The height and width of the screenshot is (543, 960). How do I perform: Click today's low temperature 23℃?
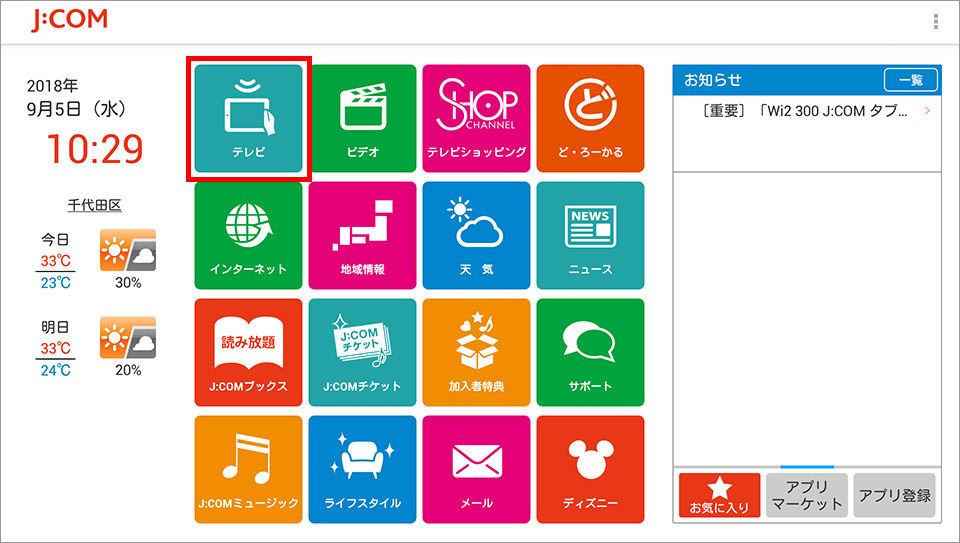56,283
